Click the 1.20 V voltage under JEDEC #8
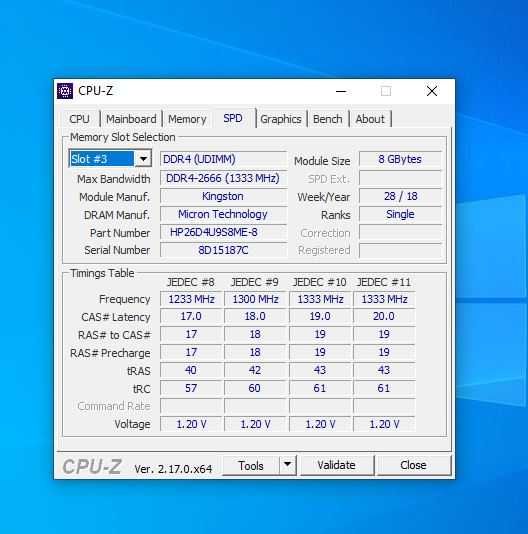The height and width of the screenshot is (534, 528). 191,424
